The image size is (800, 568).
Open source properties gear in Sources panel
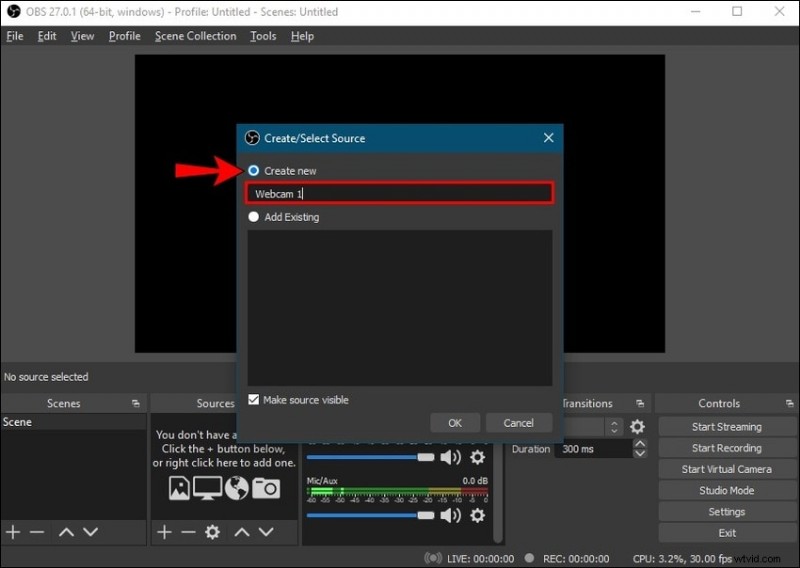(212, 533)
